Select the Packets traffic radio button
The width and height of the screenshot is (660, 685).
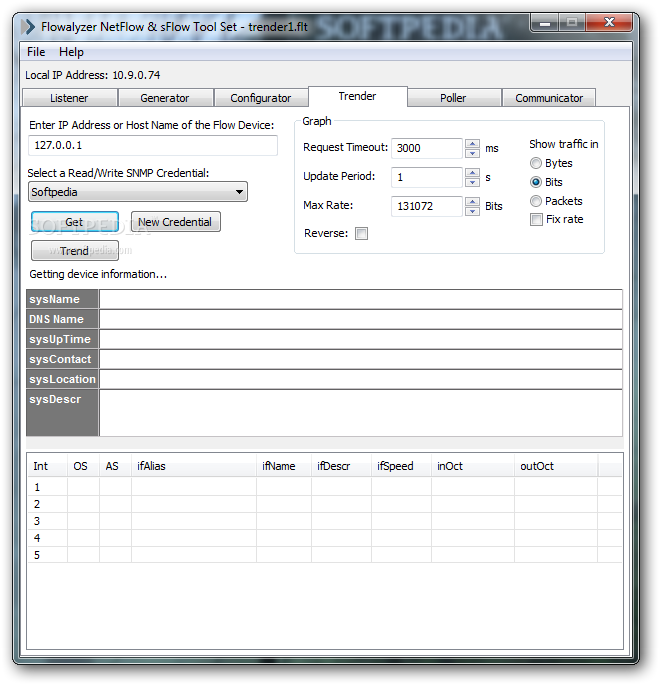coord(536,201)
